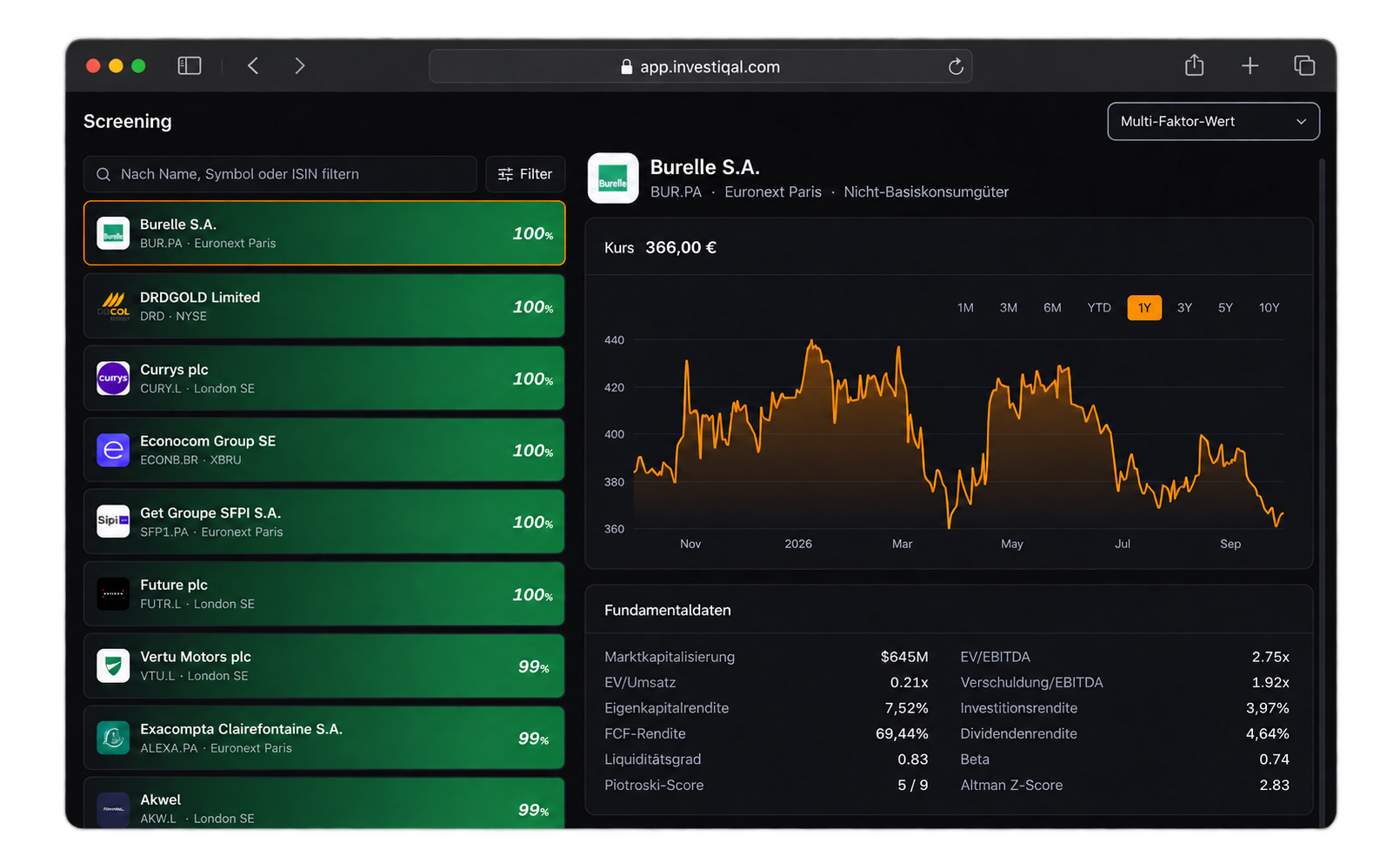Click the Akwel logo
This screenshot has height=850, width=1400.
coord(113,808)
